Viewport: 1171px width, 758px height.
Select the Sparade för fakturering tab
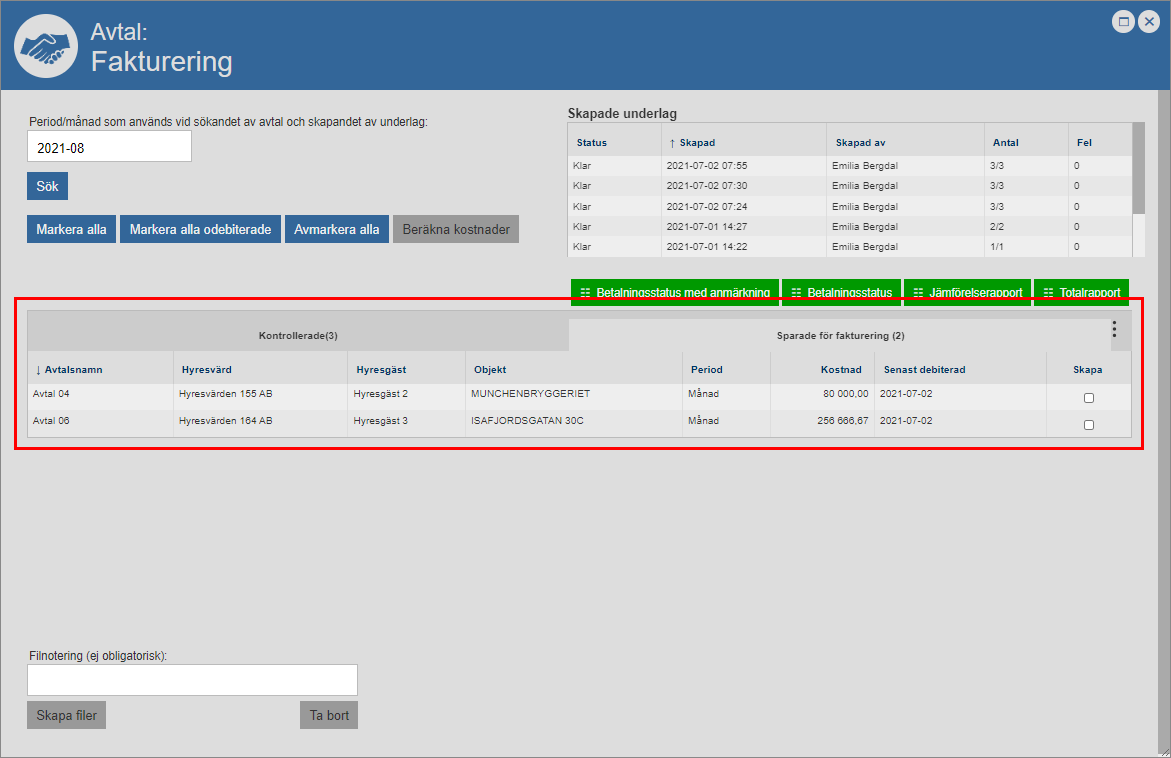click(x=840, y=336)
